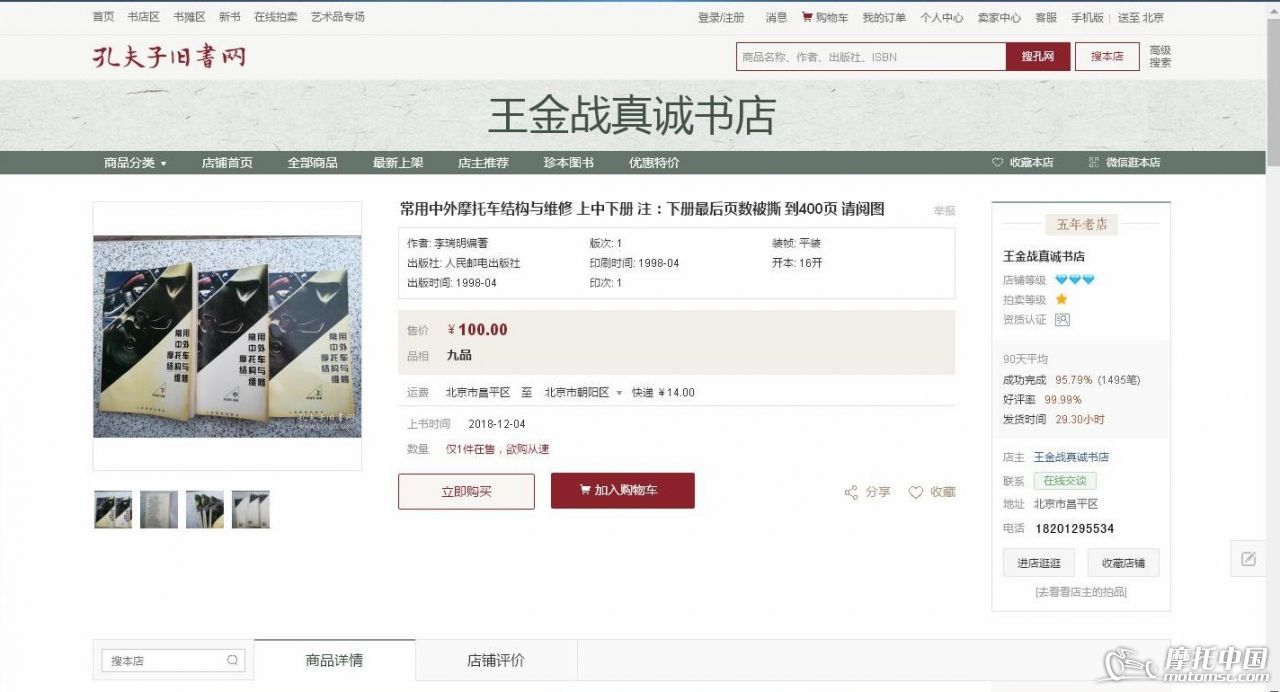Open 我的订单 in the top bar

(884, 17)
